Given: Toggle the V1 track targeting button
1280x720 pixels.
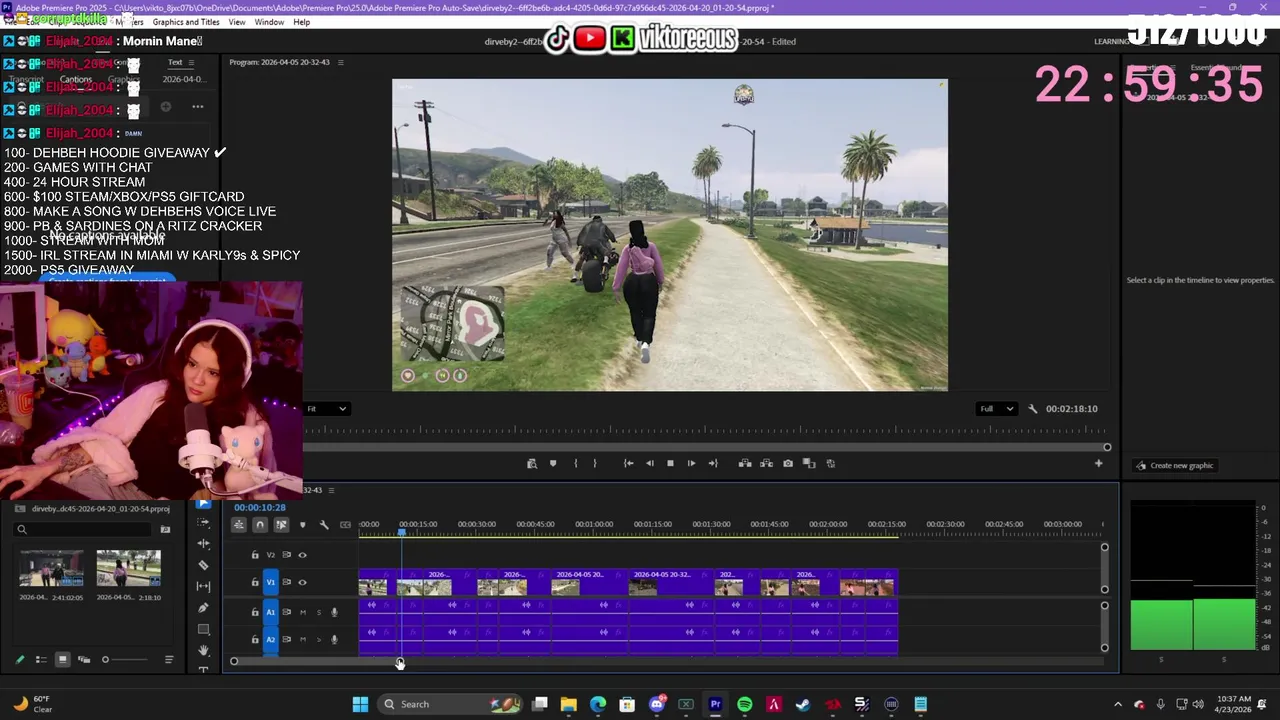Looking at the screenshot, I should click(x=270, y=582).
